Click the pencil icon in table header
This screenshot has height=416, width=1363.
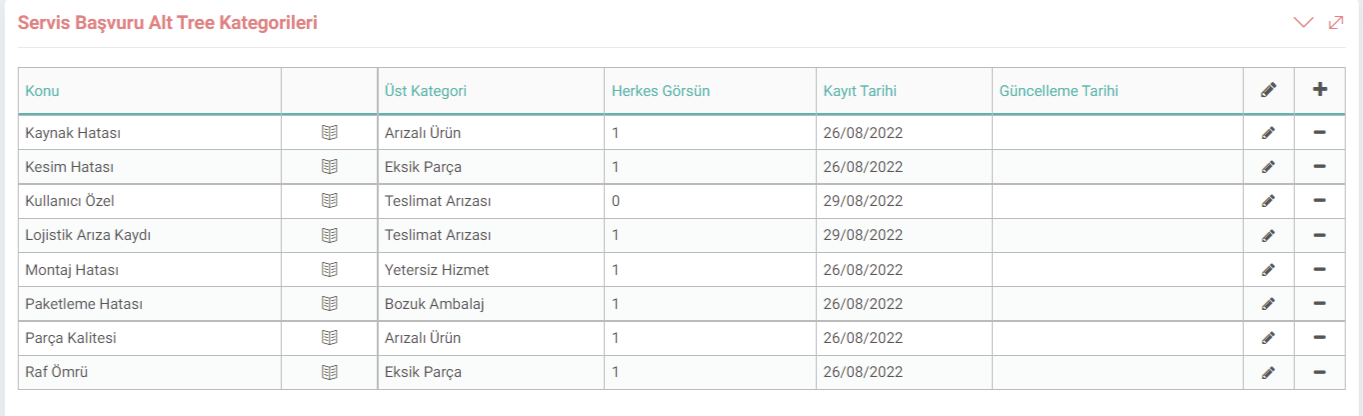pos(1268,90)
